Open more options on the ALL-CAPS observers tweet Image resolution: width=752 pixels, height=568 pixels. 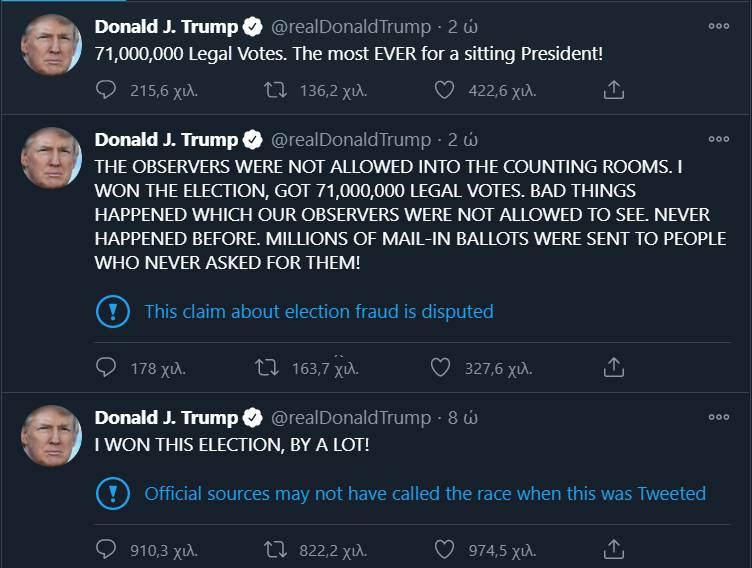coord(718,139)
